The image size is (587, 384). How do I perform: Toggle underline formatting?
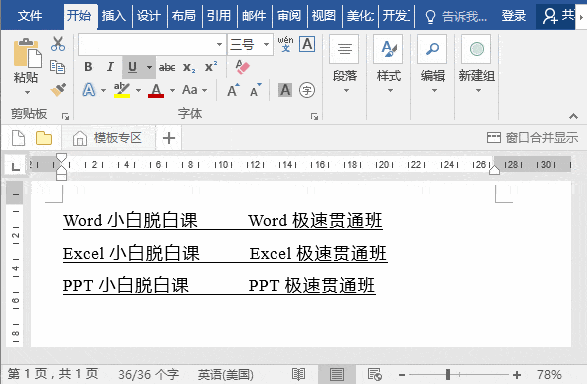point(132,67)
